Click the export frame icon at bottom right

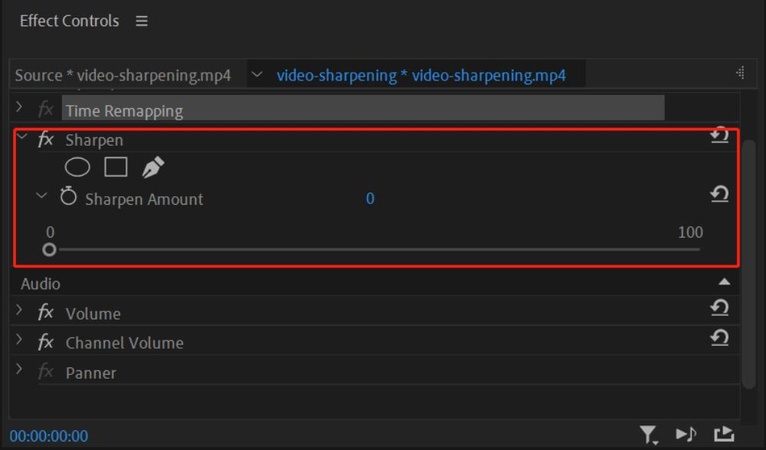[x=723, y=434]
